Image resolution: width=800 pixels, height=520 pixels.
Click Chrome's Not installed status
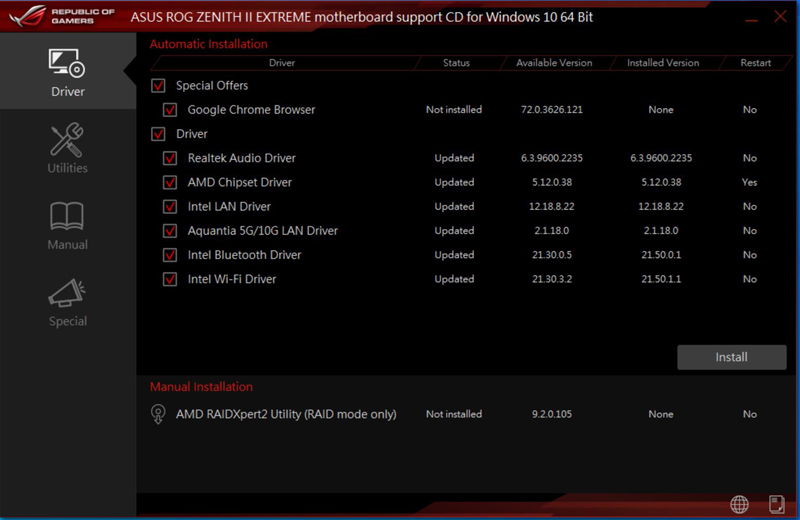(x=454, y=110)
